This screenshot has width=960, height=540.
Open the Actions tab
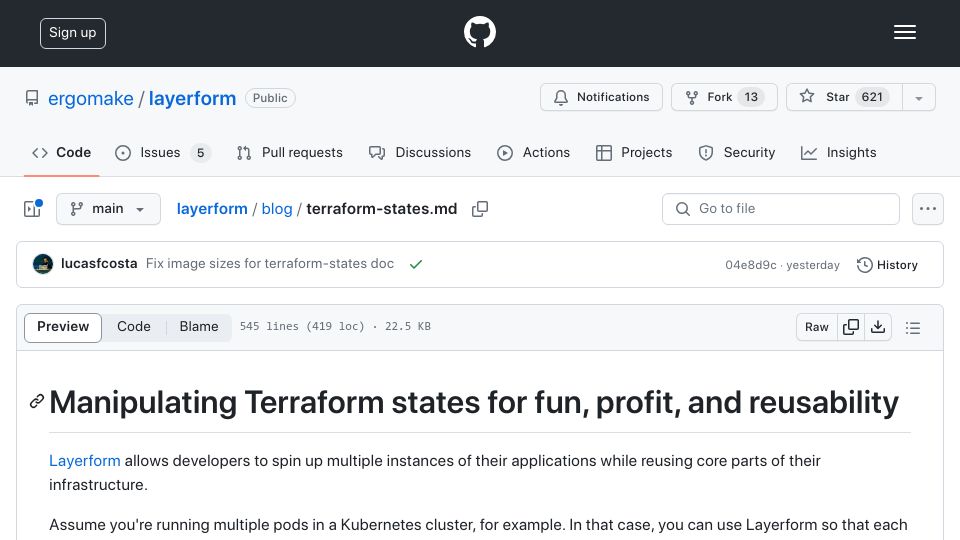[533, 152]
